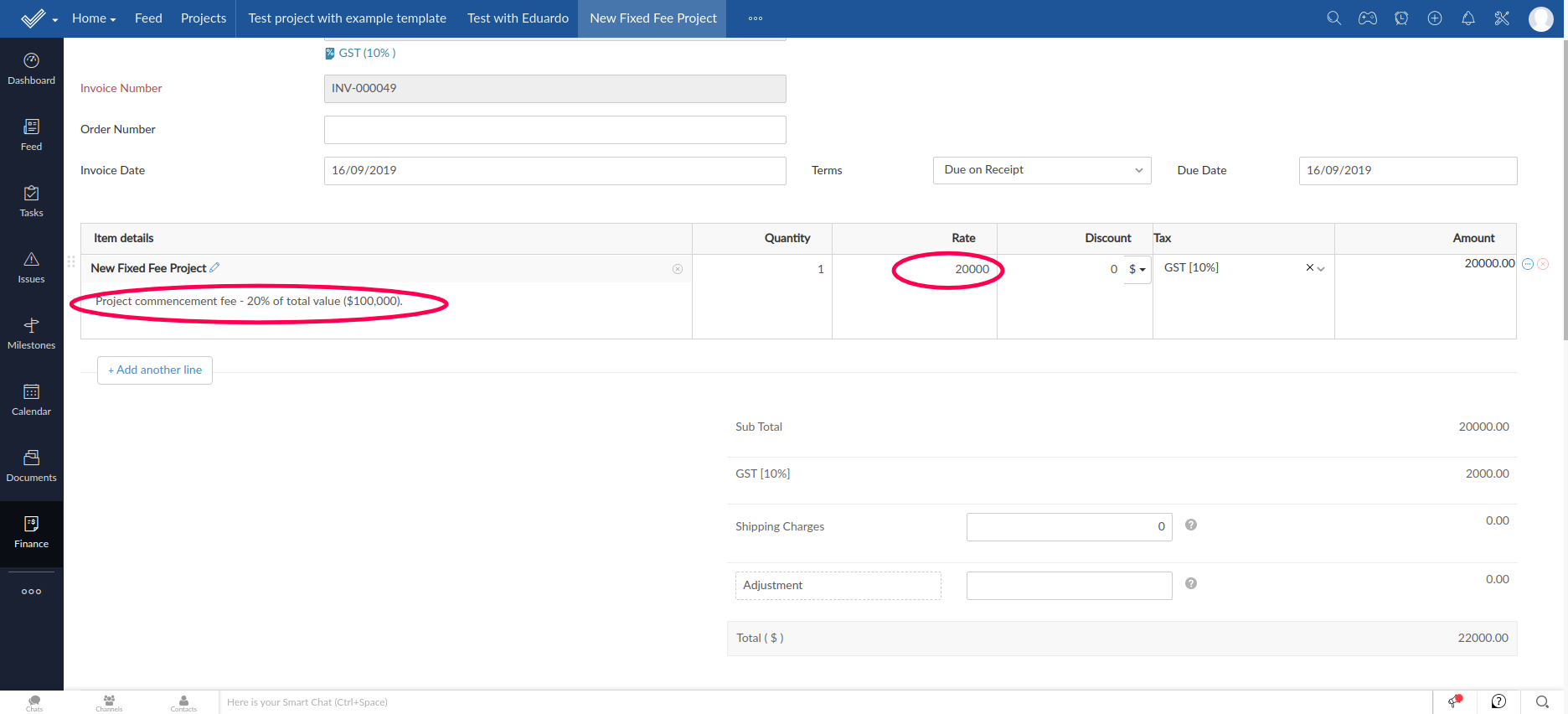Image resolution: width=1568 pixels, height=714 pixels.
Task: Open the help question icon bottom right
Action: 1499,701
